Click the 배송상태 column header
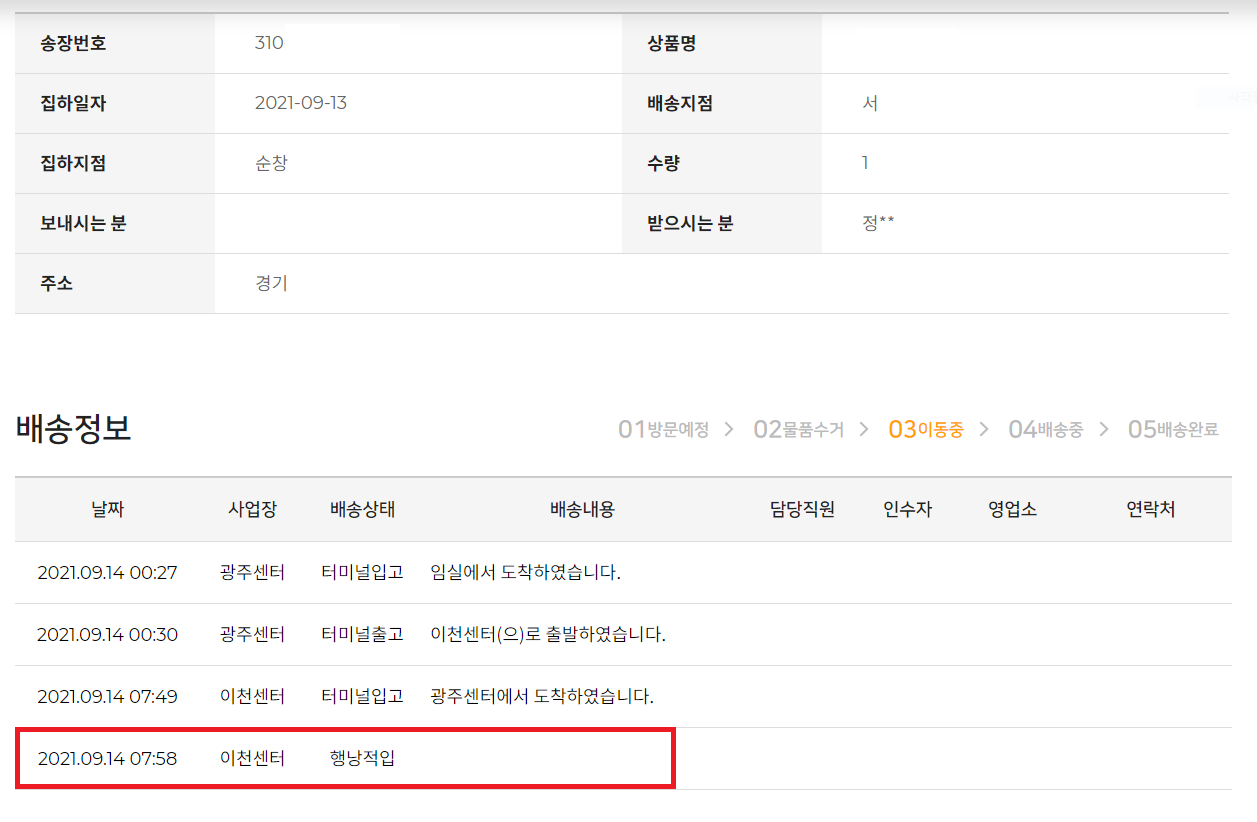Viewport: 1257px width, 822px height. [x=363, y=509]
